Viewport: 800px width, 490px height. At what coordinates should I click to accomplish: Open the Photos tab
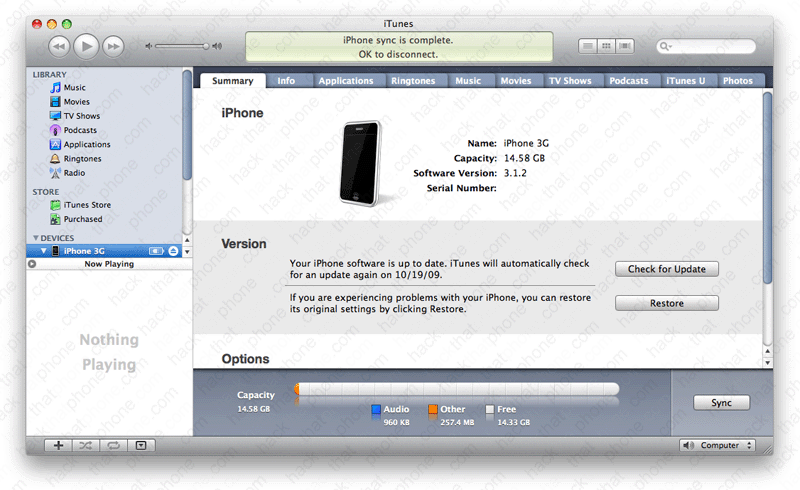tap(738, 81)
